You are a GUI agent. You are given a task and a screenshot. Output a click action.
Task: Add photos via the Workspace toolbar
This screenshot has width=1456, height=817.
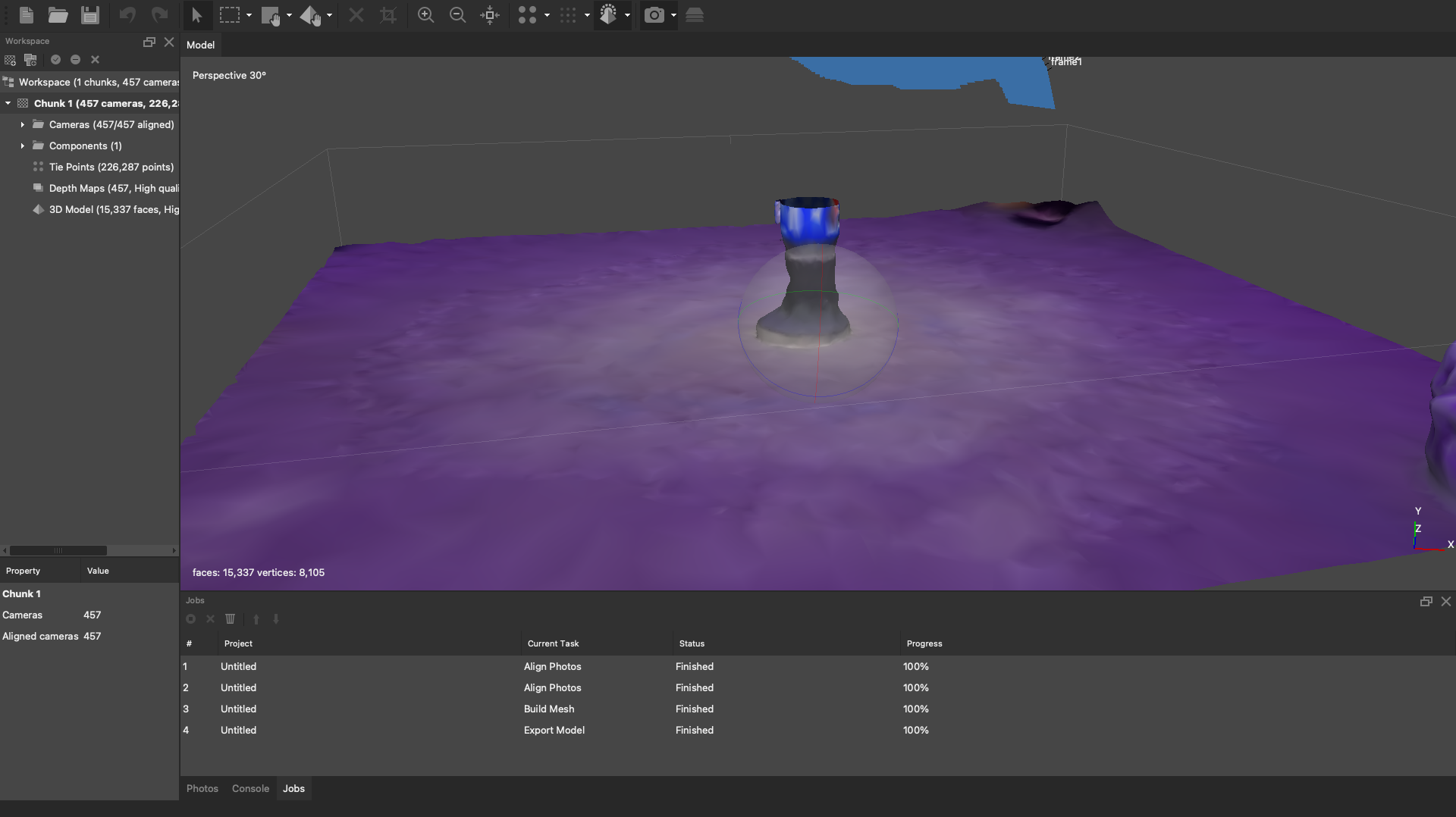tap(30, 60)
